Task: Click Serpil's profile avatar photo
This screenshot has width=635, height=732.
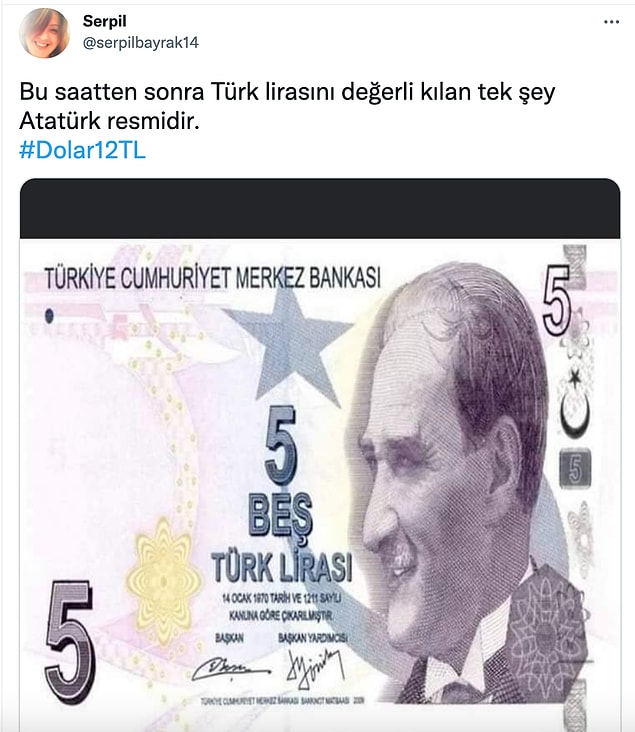Action: point(44,33)
